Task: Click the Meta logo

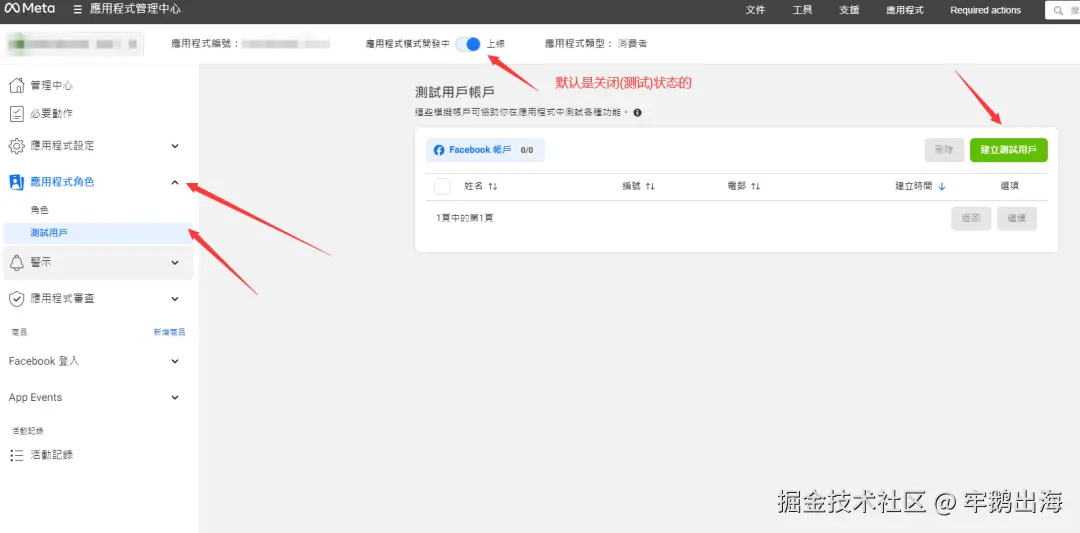Action: pyautogui.click(x=30, y=10)
